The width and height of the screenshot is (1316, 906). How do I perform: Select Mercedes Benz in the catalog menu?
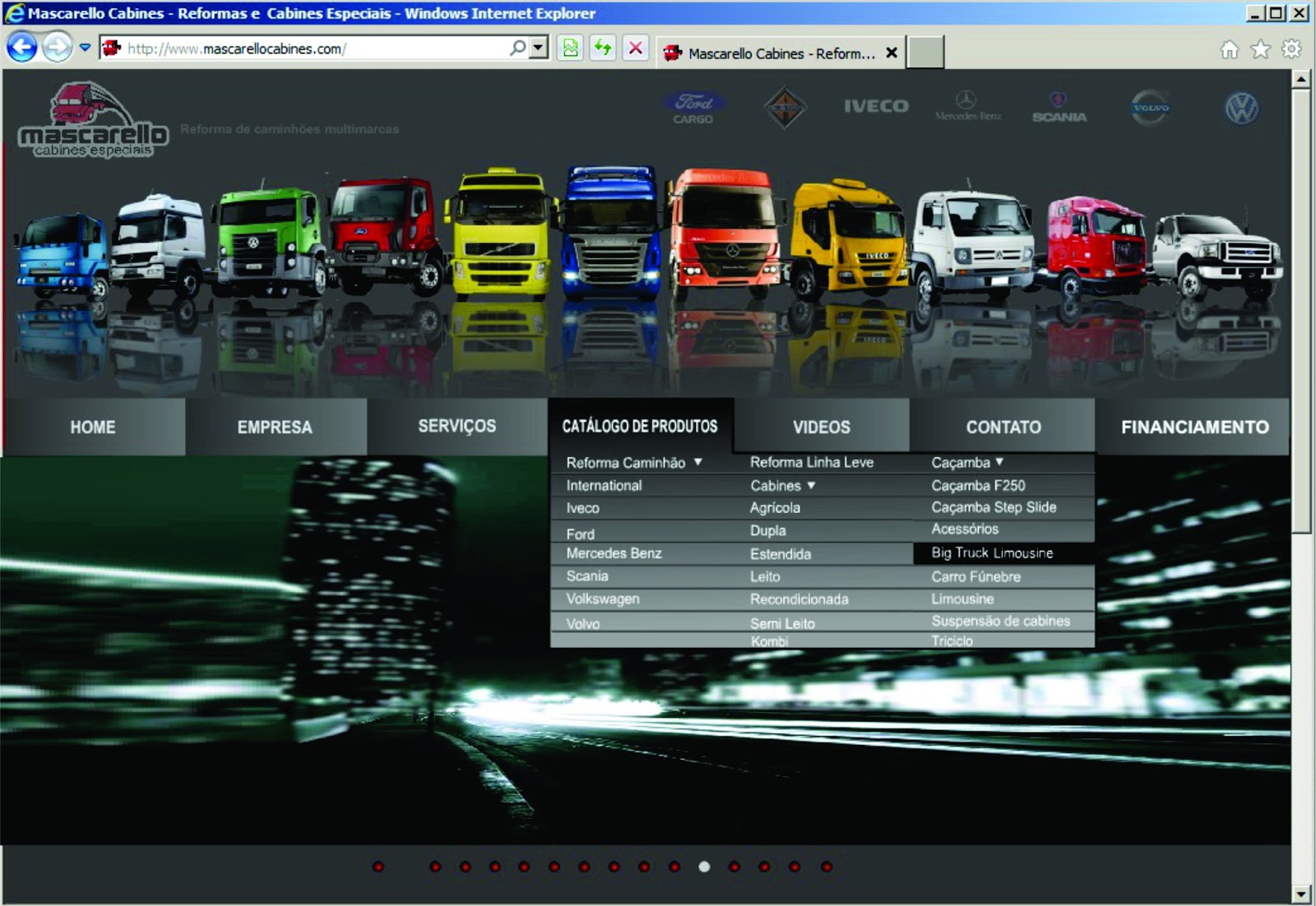[614, 553]
